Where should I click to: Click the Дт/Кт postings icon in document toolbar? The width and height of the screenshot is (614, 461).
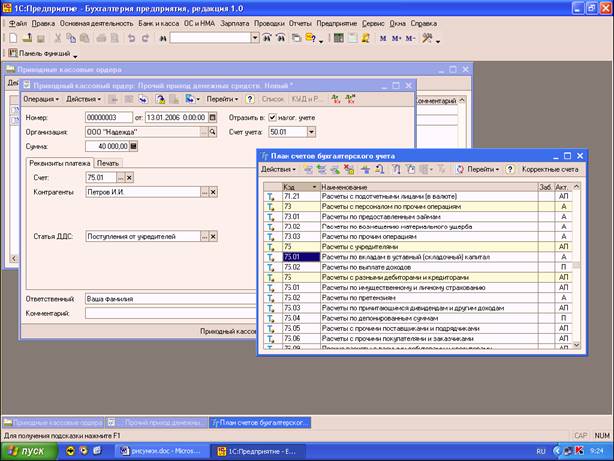tap(335, 99)
